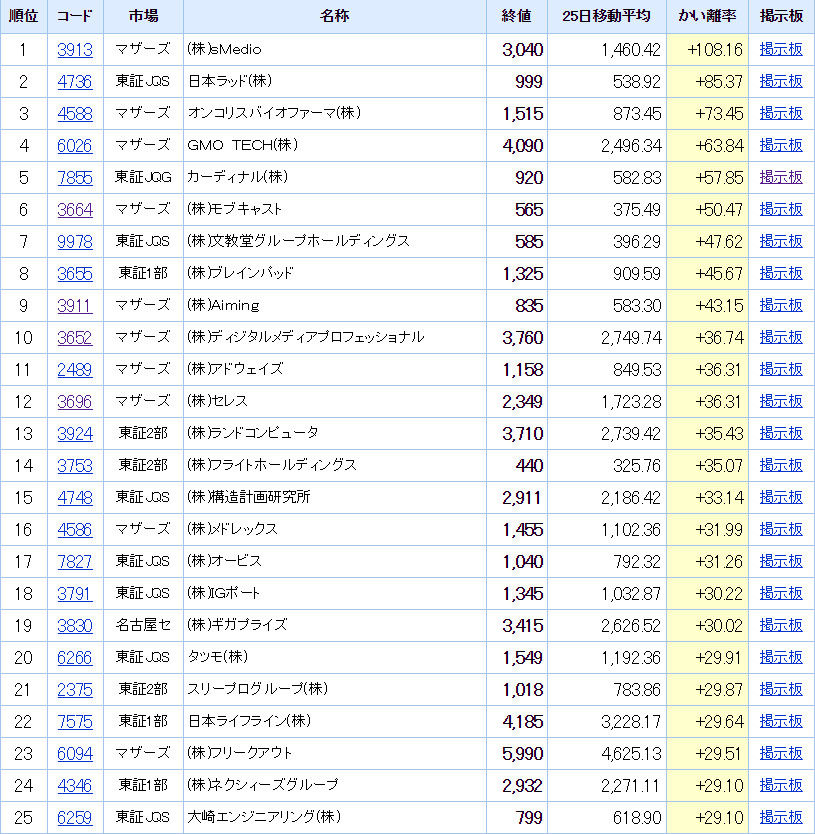This screenshot has width=815, height=834.
Task: Open stock code 7575 link
Action: pos(75,721)
